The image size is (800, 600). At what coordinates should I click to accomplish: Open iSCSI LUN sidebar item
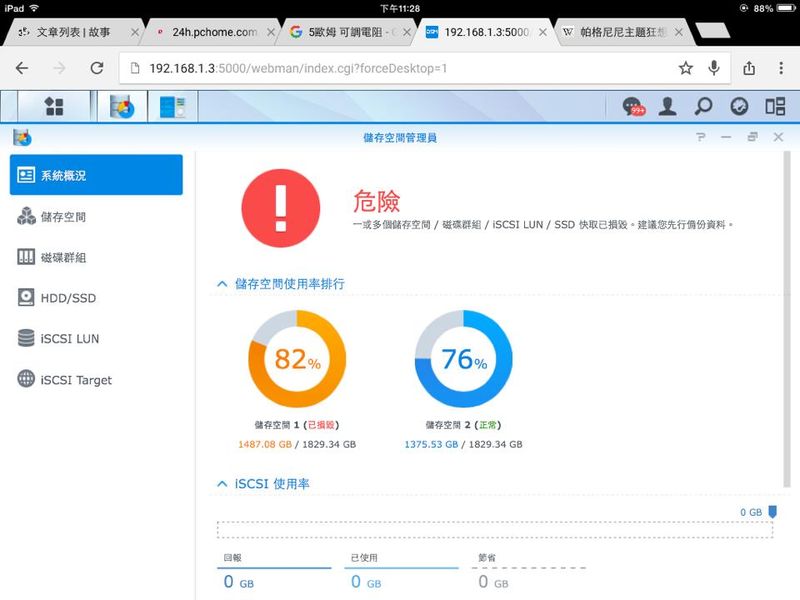click(69, 339)
